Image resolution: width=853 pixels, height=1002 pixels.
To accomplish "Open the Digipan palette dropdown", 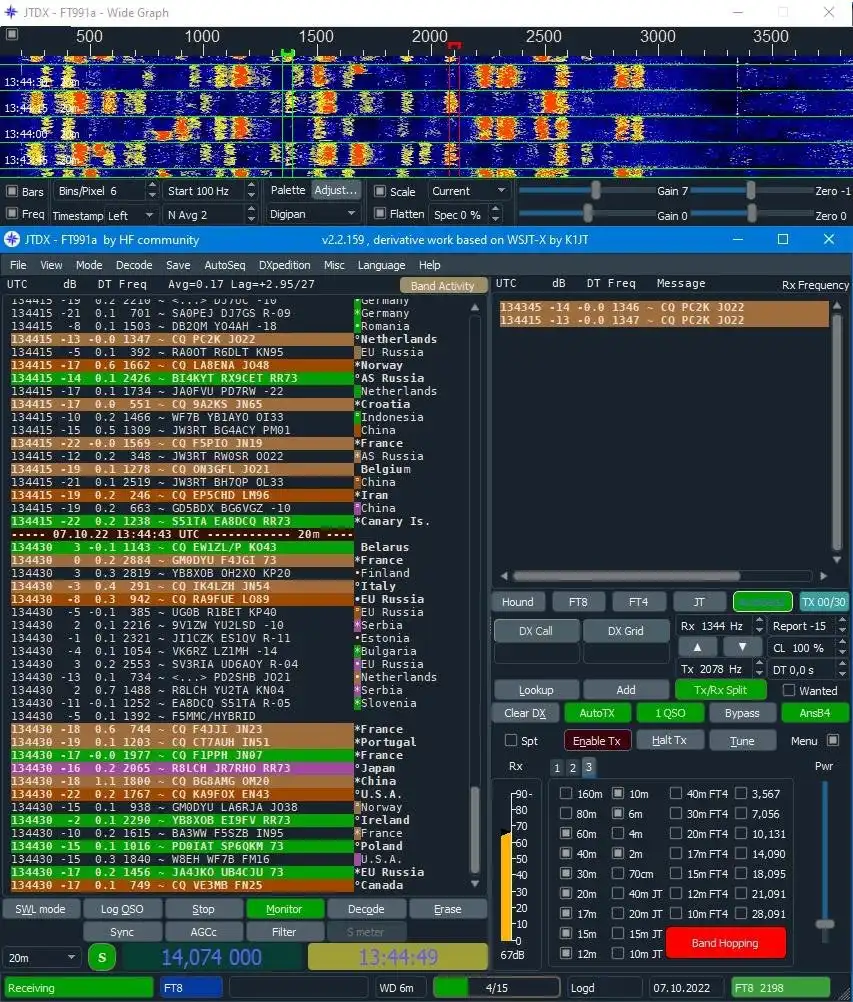I will [312, 214].
